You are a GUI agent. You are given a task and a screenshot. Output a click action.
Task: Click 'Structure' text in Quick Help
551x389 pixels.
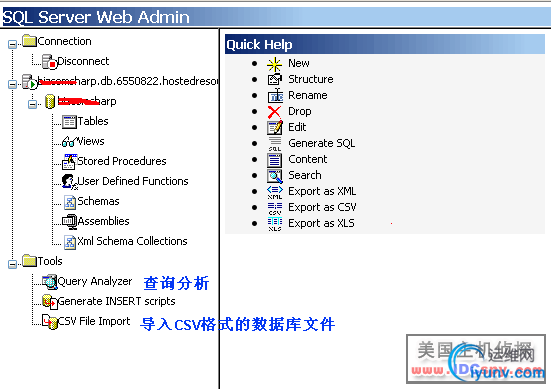click(x=311, y=79)
